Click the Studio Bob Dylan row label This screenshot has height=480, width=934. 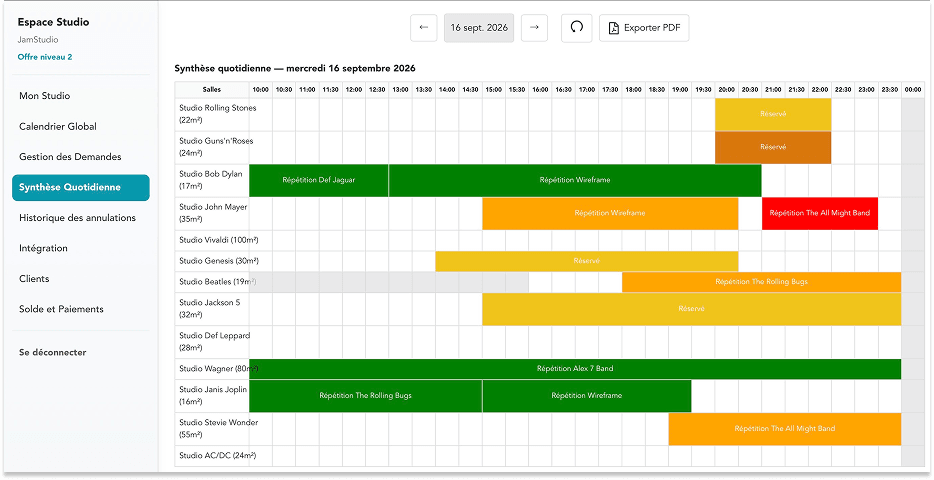tap(212, 180)
